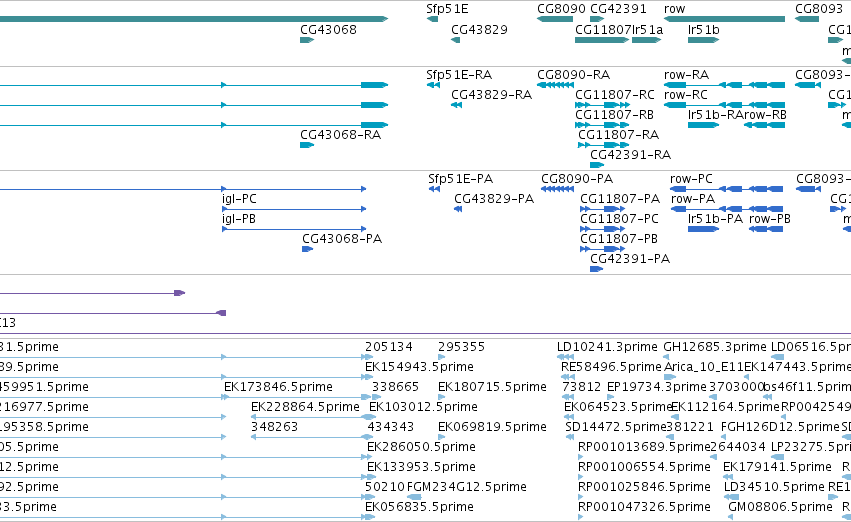Select the CG43068-RA transcript label

[x=340, y=135]
